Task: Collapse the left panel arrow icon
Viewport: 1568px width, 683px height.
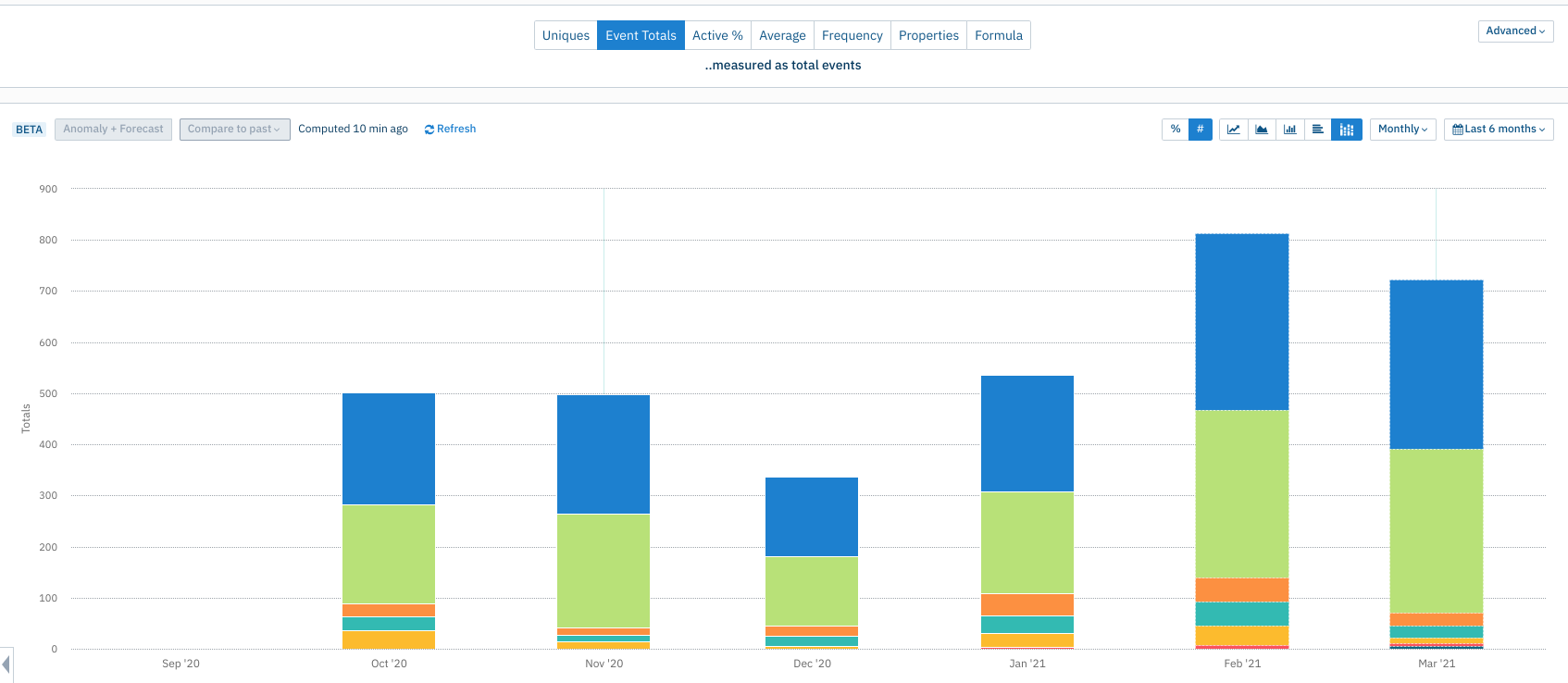Action: pyautogui.click(x=6, y=664)
